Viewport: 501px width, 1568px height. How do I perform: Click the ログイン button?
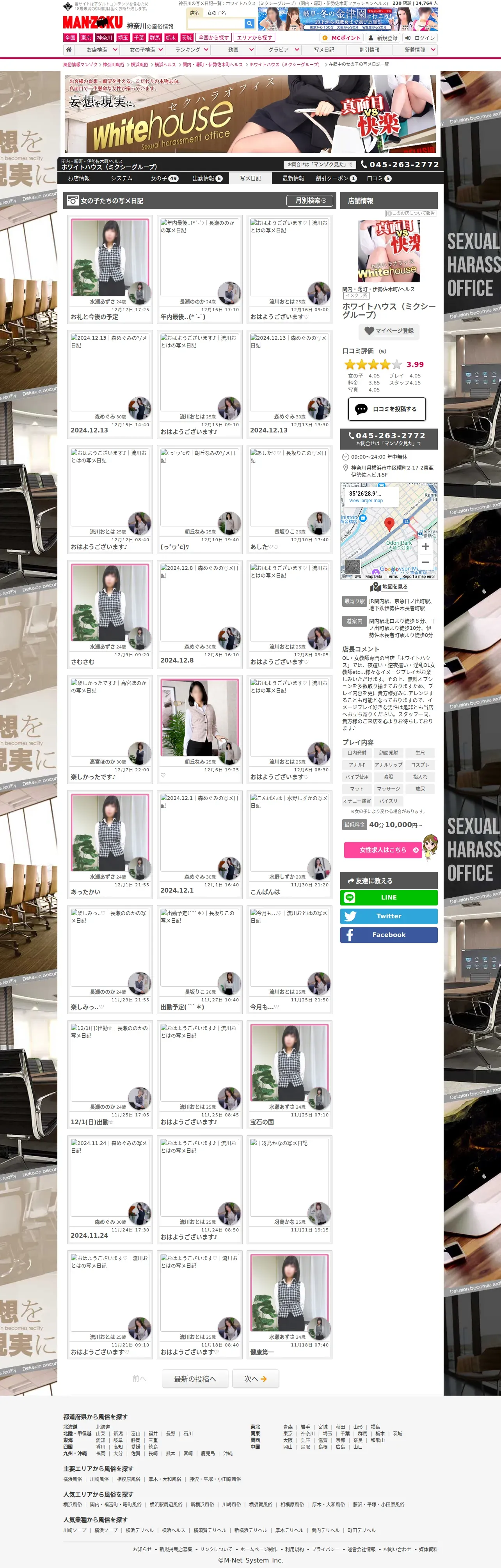click(420, 38)
